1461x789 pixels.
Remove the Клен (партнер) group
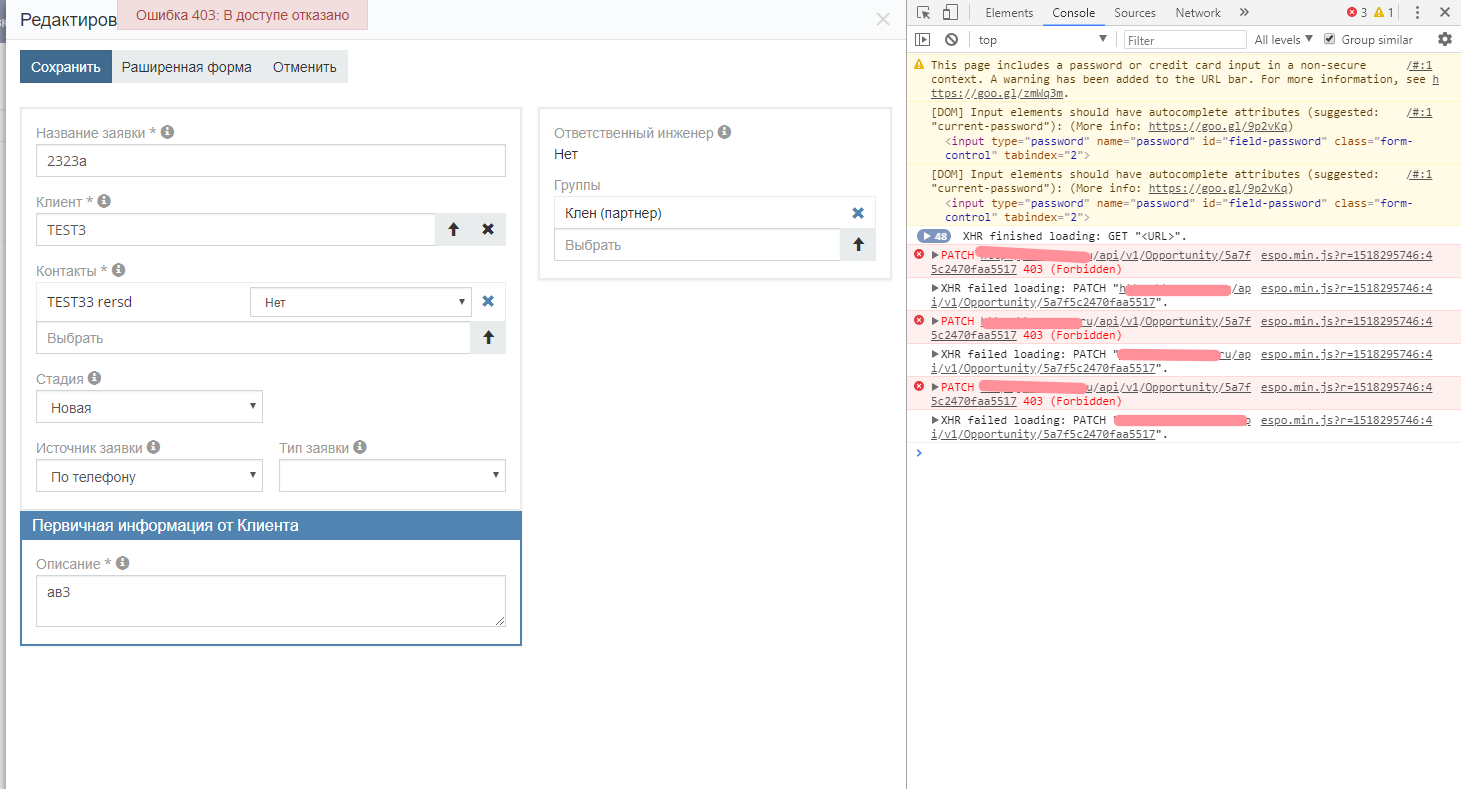[857, 213]
